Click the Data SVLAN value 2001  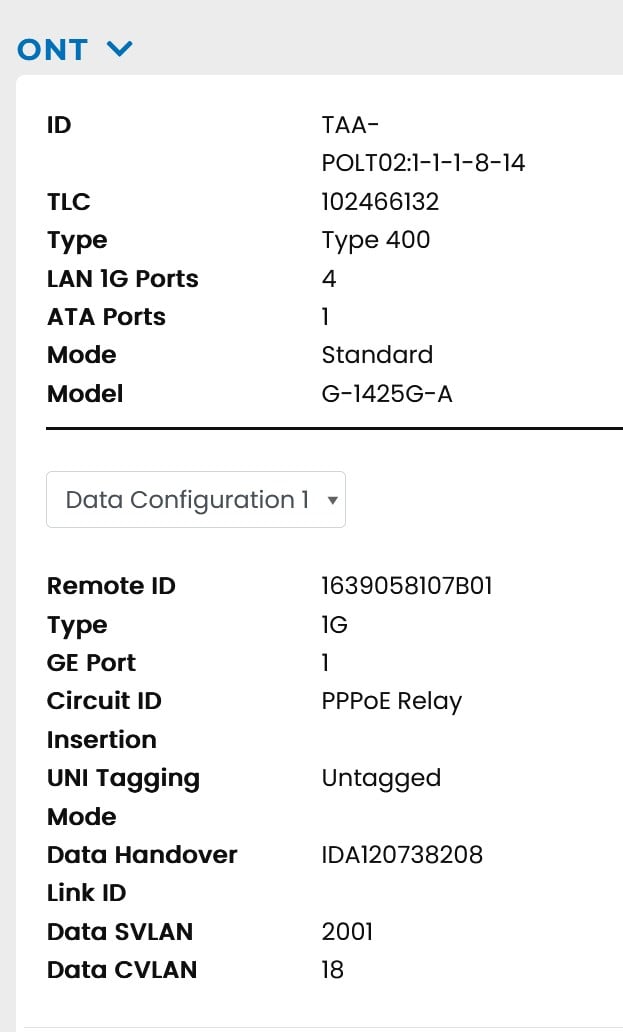tap(347, 932)
